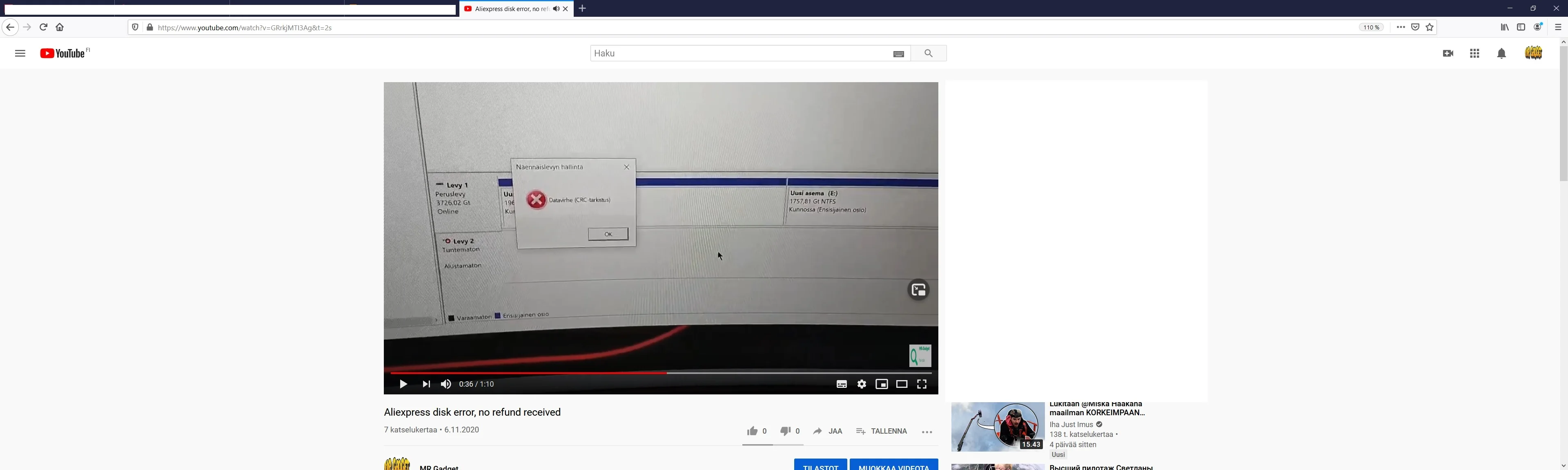This screenshot has width=1568, height=470.
Task: Click the search magnifier button
Action: pos(928,54)
